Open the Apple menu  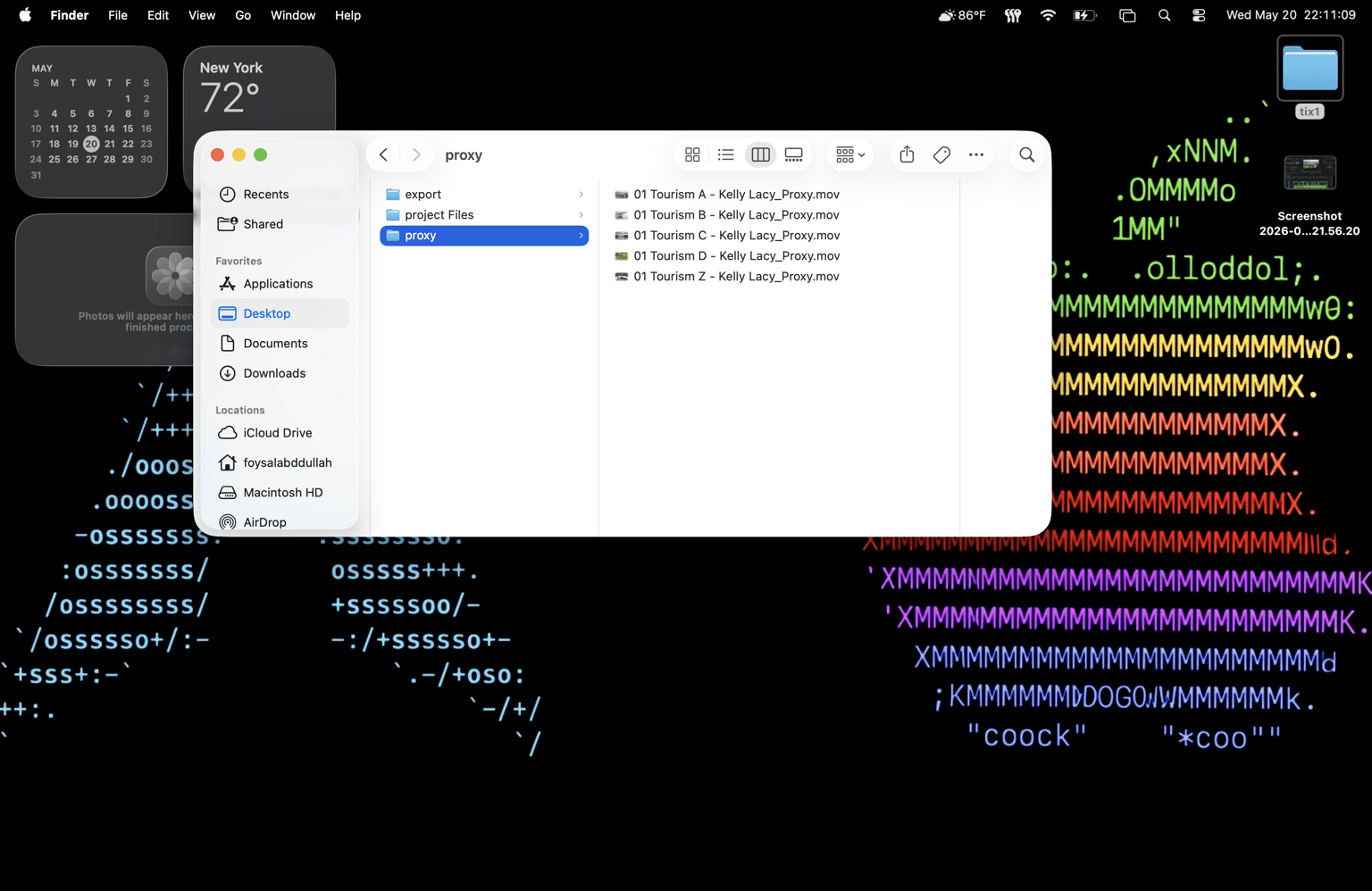[x=25, y=15]
